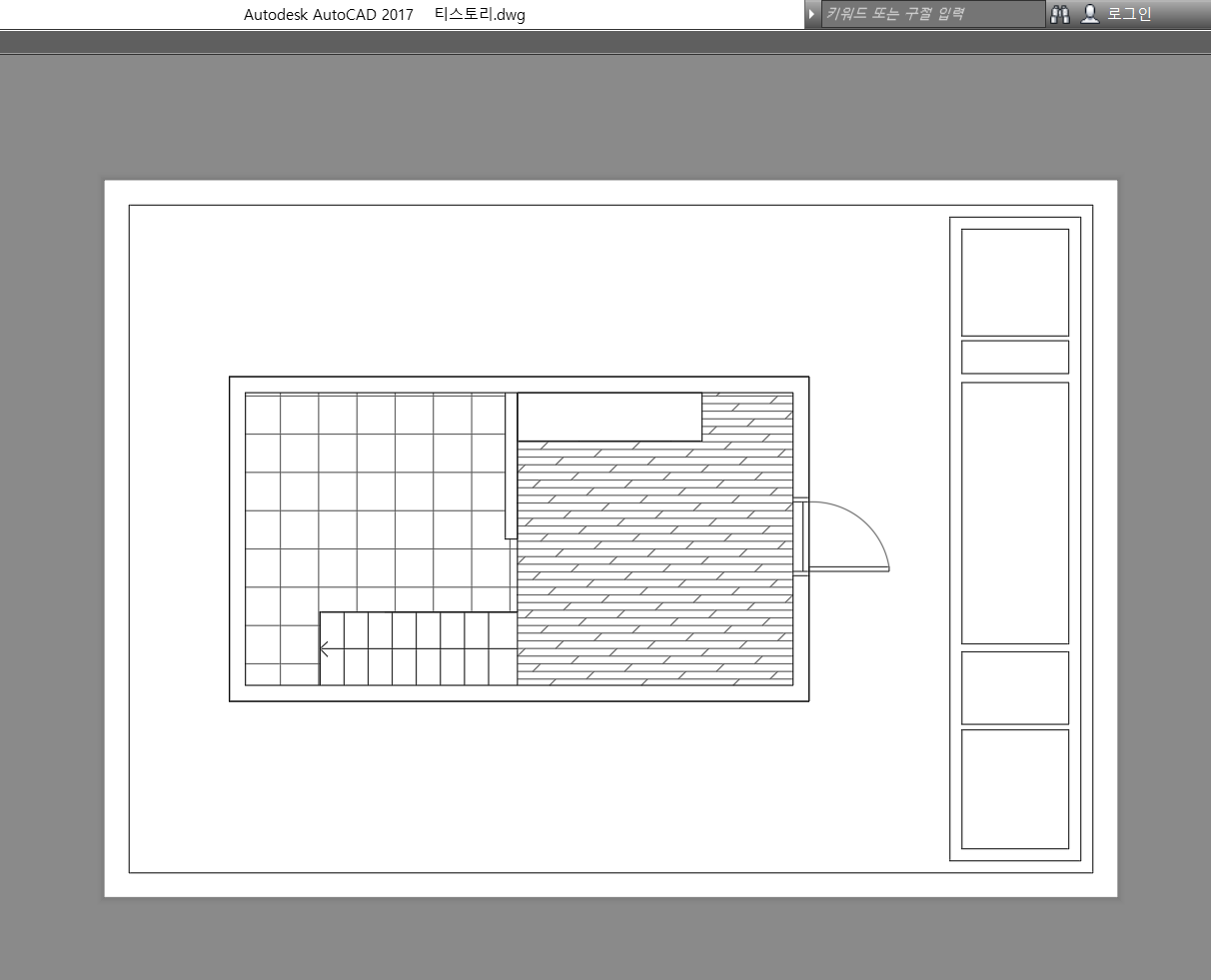The width and height of the screenshot is (1211, 980).
Task: Focus the 키워드 또는 구절 입력 search field
Action: 932,14
